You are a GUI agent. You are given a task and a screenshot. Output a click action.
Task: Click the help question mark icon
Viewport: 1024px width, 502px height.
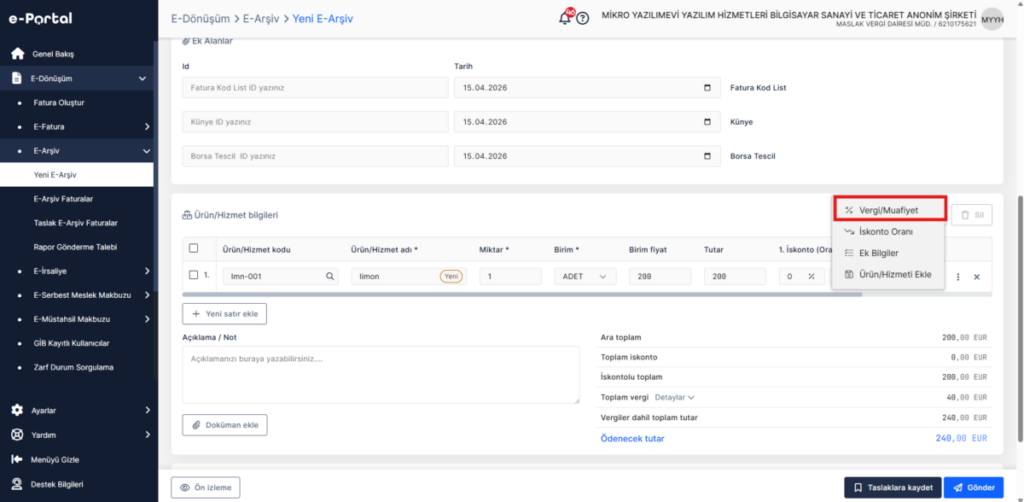(x=583, y=18)
